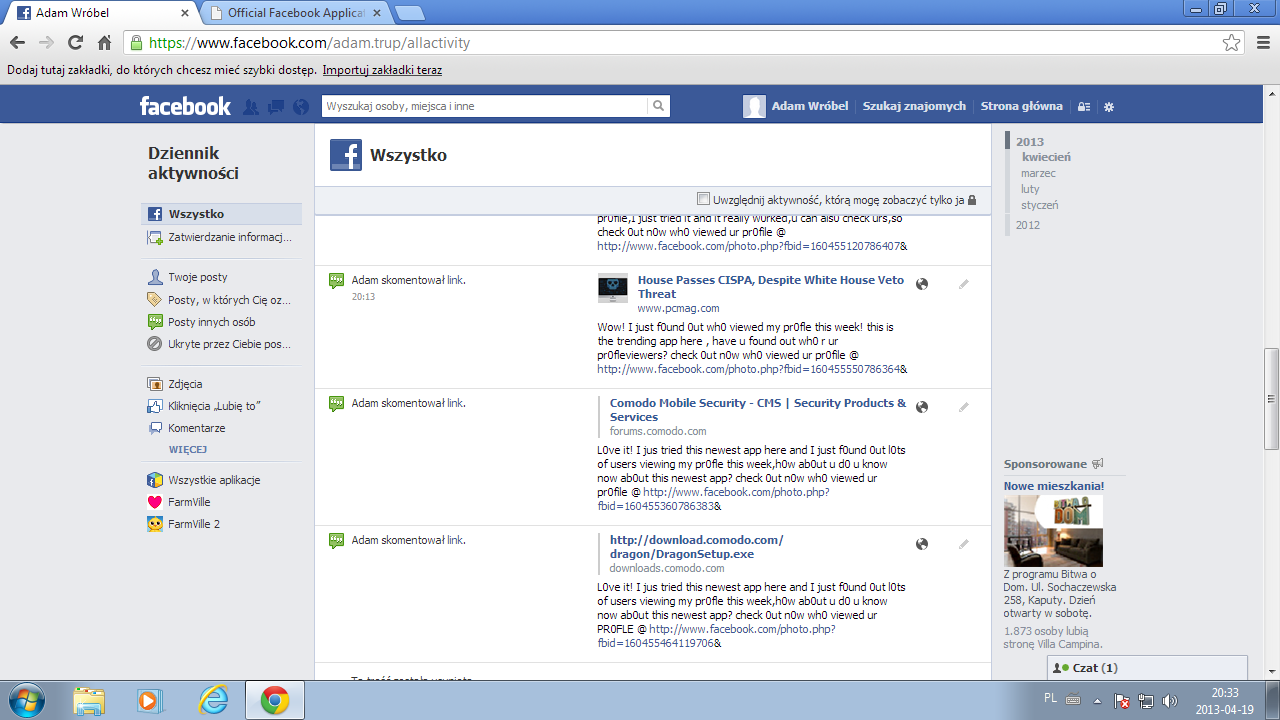Edit the House Passes CISPA entry pencil
1280x720 pixels.
point(964,284)
